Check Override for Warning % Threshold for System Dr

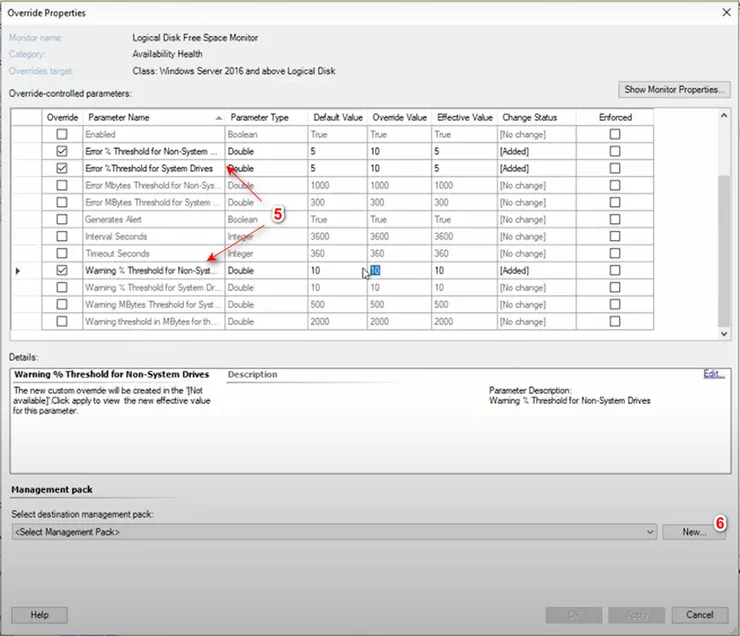[62, 287]
